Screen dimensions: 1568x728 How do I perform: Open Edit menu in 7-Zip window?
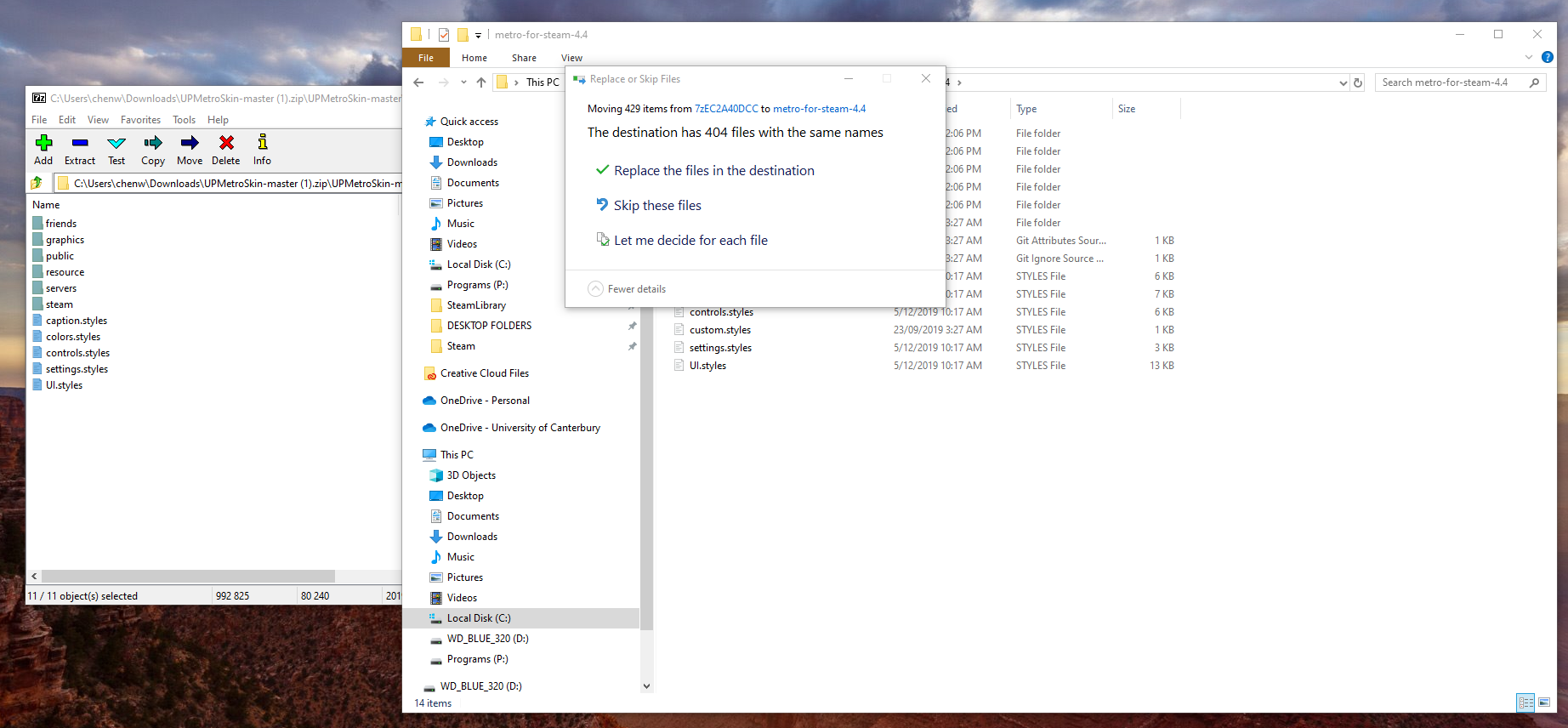pyautogui.click(x=67, y=120)
